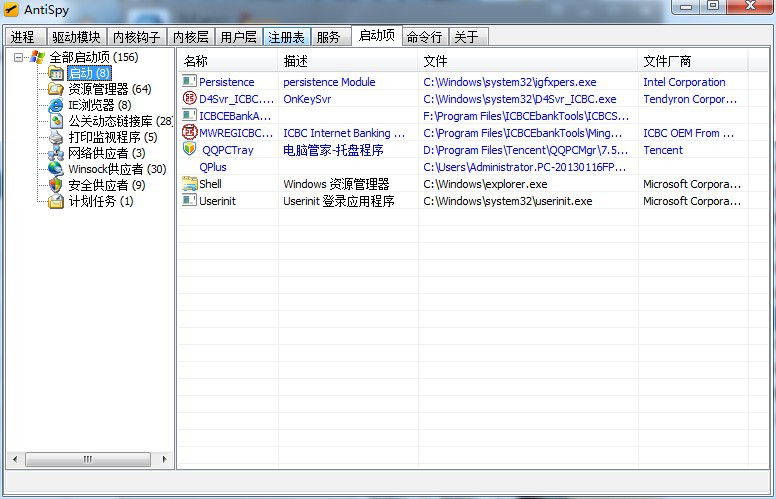This screenshot has width=776, height=499.
Task: Click the icon next to Persistence entry
Action: coord(190,82)
